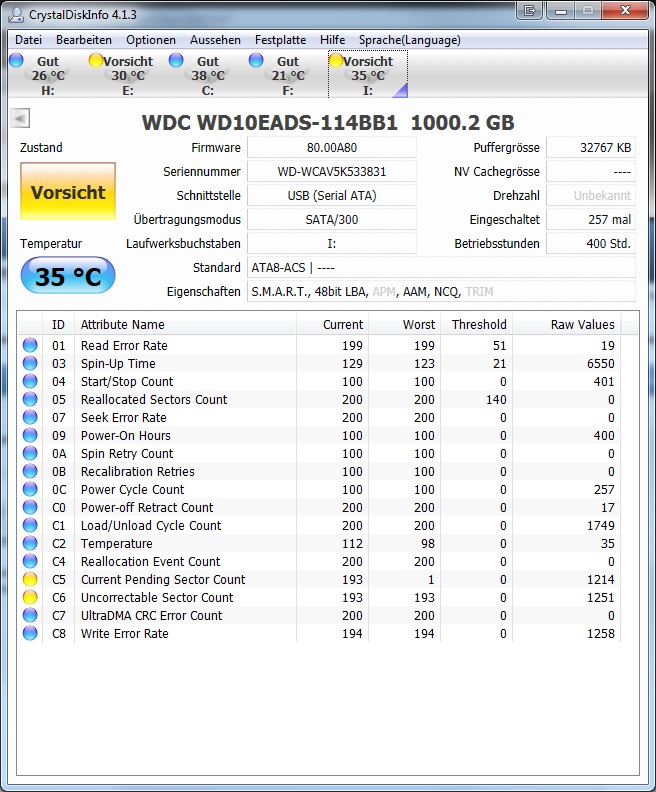Click the 32767 KB buffer size field
Screen dimensions: 656x792
click(591, 147)
